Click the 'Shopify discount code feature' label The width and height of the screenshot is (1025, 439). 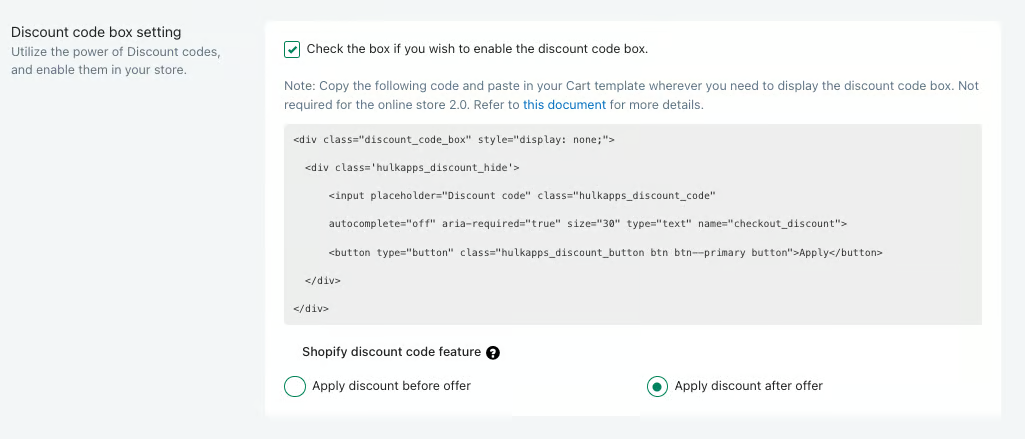click(x=392, y=352)
